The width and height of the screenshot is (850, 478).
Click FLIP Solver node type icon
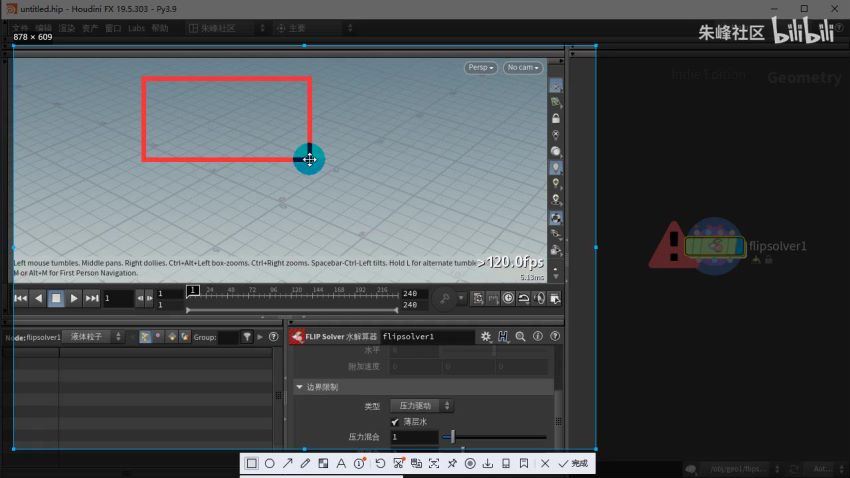(297, 337)
